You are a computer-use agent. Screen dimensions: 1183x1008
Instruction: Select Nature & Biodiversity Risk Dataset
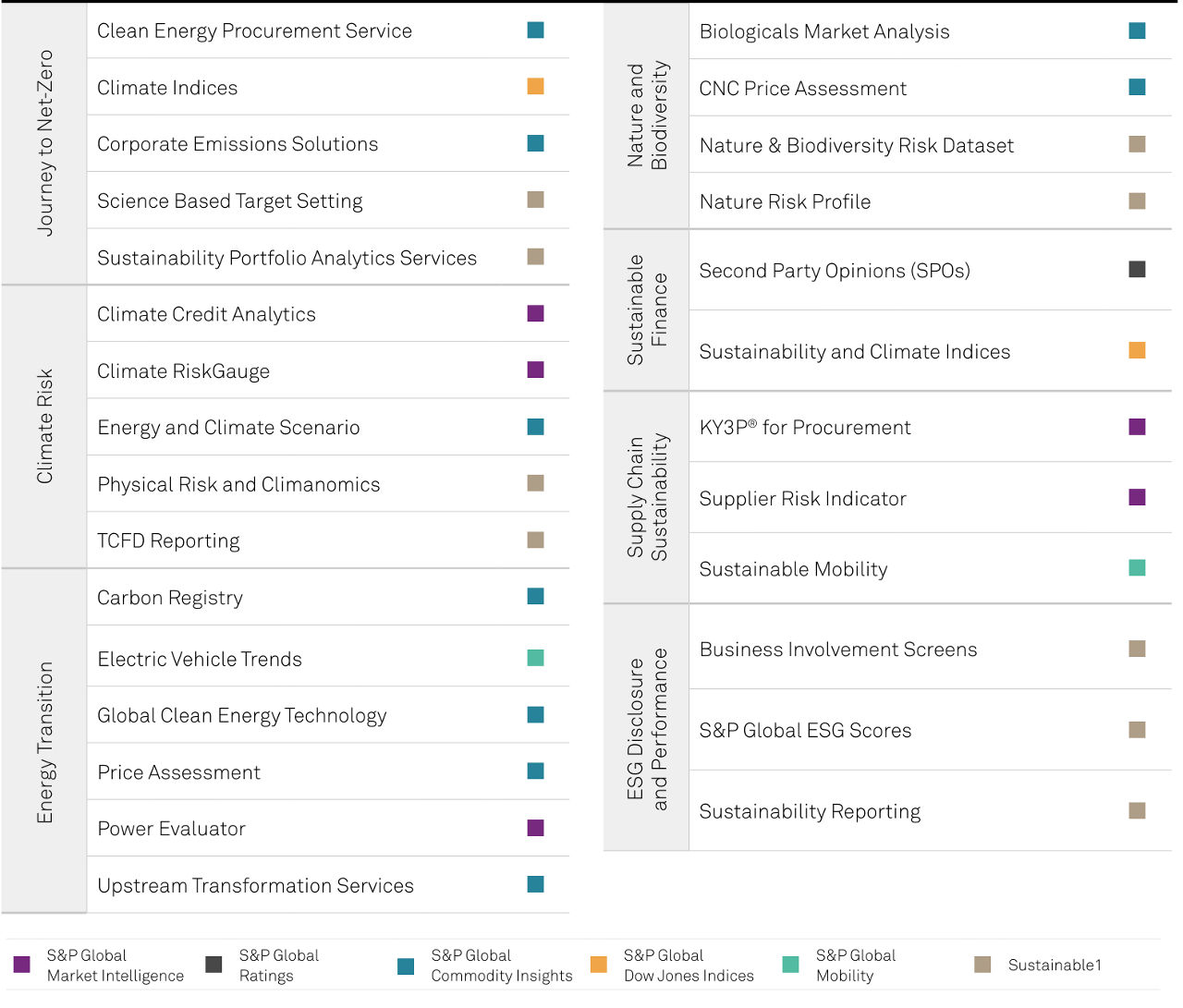click(857, 146)
